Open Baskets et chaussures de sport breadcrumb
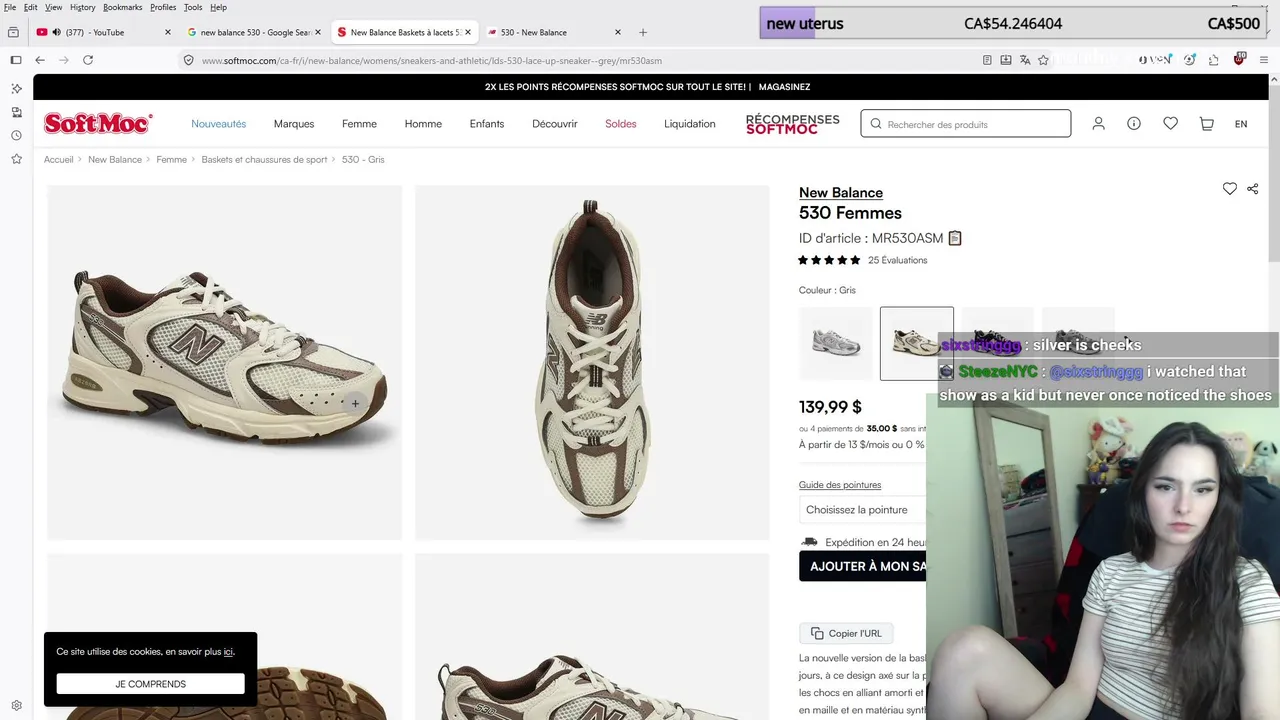The image size is (1280, 720). click(x=264, y=160)
